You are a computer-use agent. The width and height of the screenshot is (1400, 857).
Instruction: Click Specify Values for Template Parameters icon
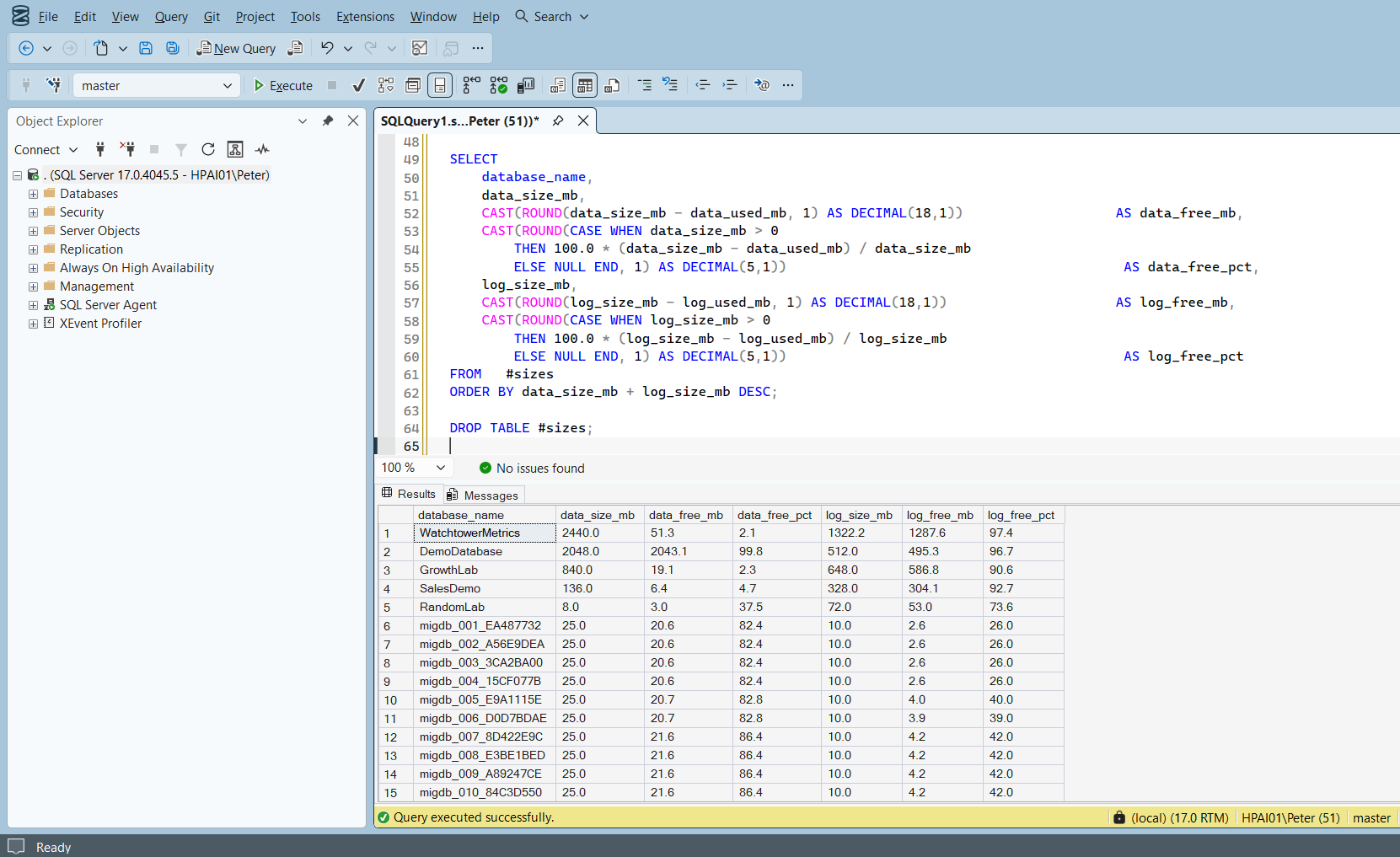click(762, 85)
